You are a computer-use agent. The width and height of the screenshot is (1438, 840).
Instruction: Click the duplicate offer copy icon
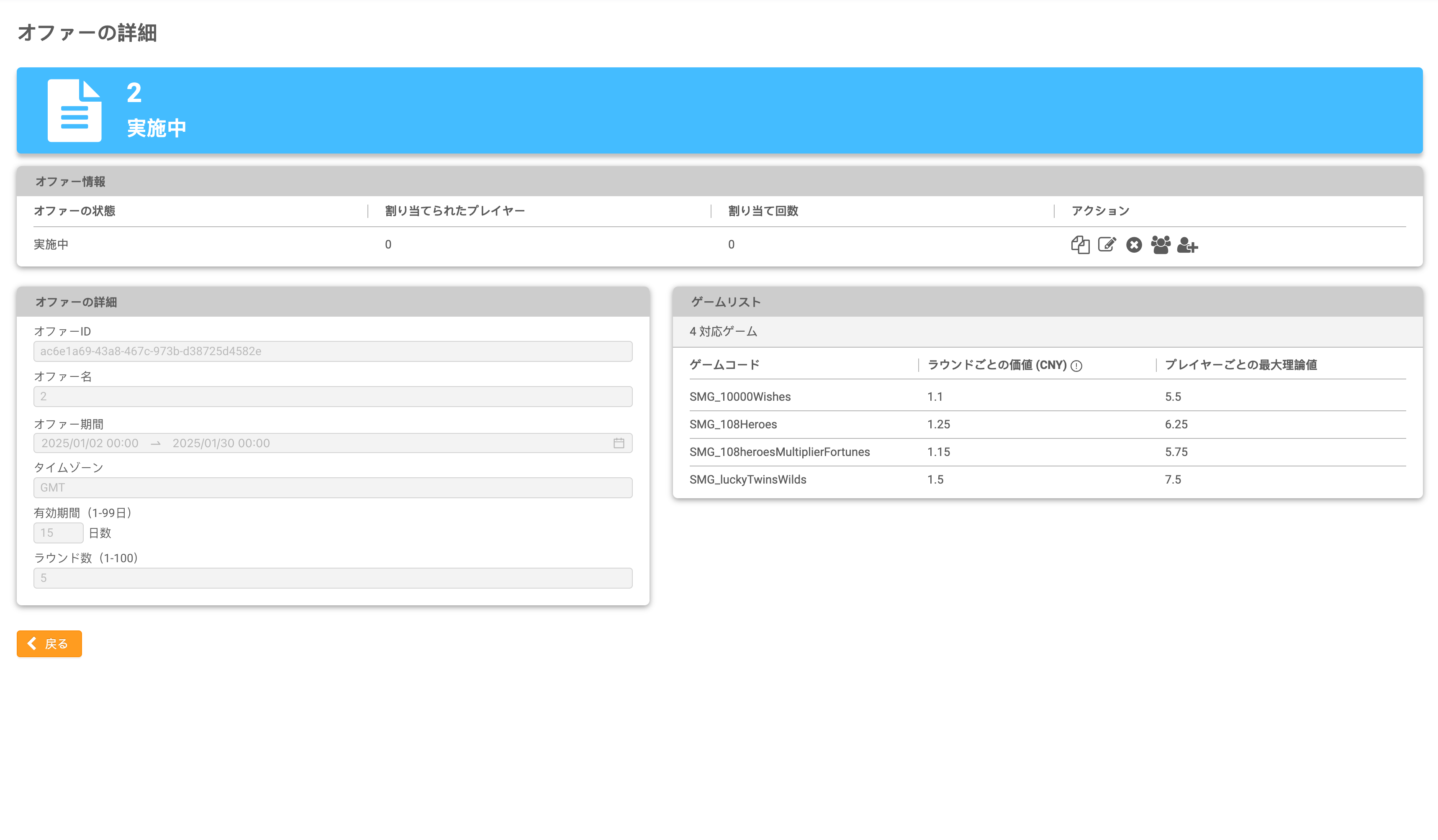[x=1080, y=245]
